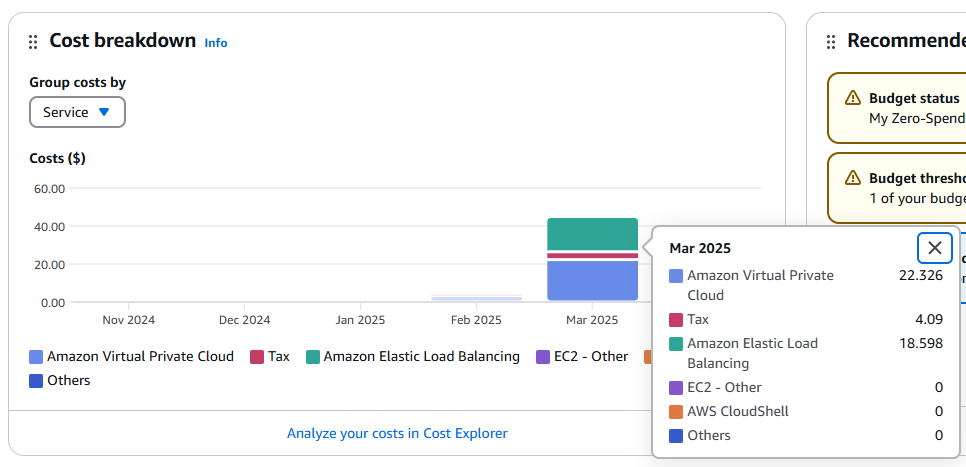Viewport: 966px width, 467px height.
Task: Click the Budget status warning icon
Action: [853, 97]
